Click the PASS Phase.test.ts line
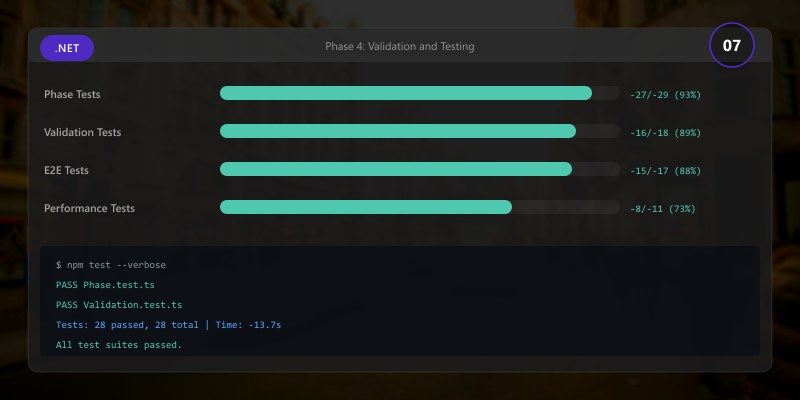 pyautogui.click(x=105, y=285)
